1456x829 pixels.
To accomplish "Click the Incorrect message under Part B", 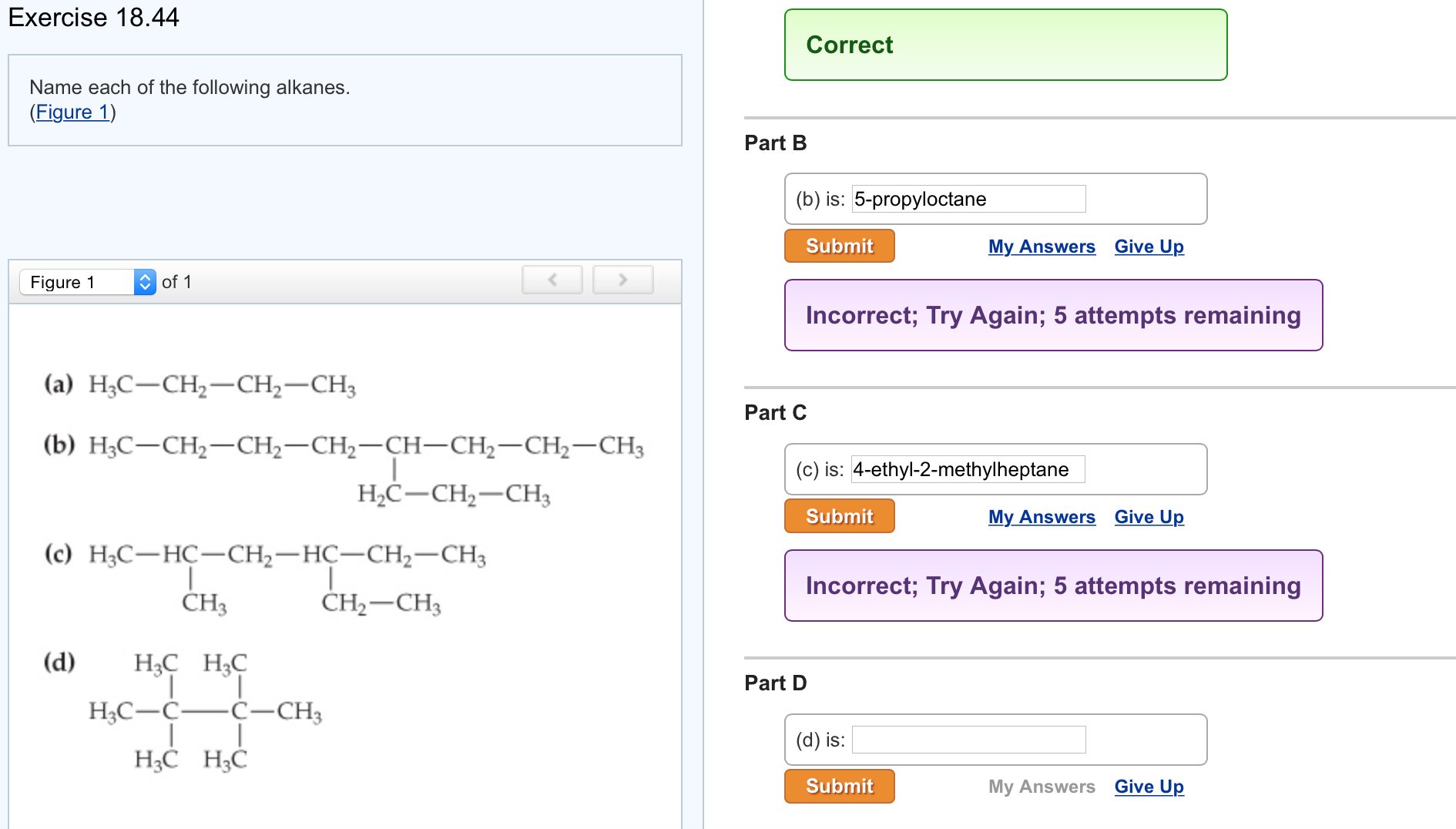I will tap(1052, 315).
